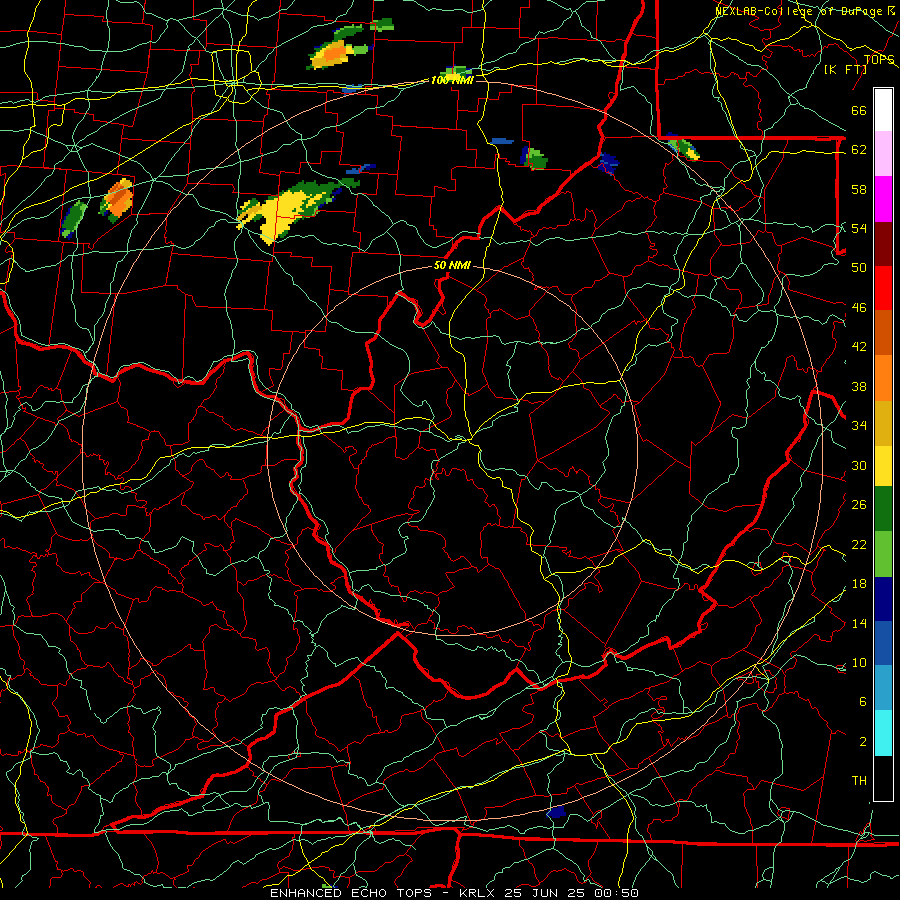The image size is (900, 900).
Task: Choose the navy blue legend band
Action: (x=883, y=599)
